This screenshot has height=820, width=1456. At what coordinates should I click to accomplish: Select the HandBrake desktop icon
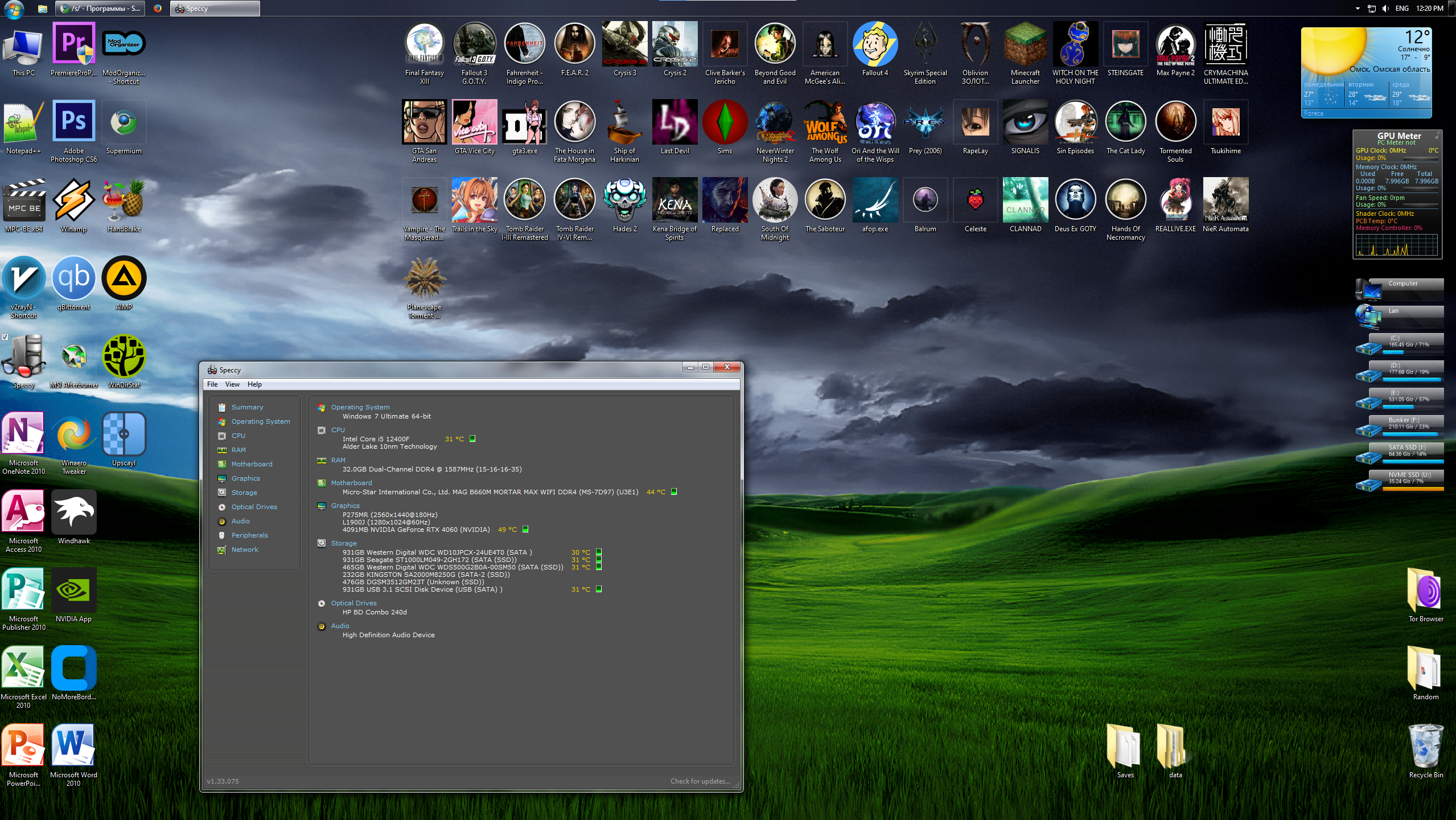click(x=124, y=206)
